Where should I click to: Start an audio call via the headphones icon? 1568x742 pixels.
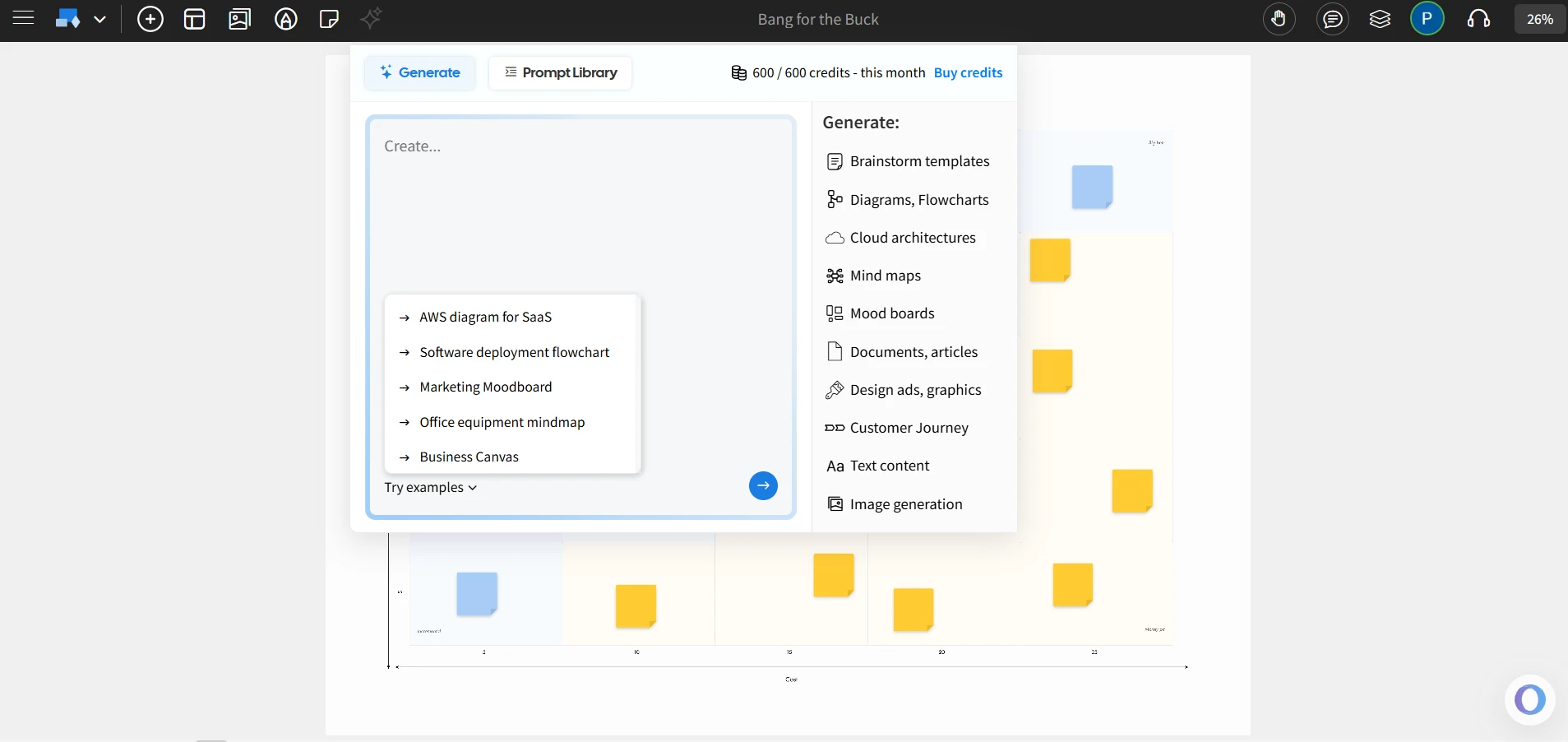(1479, 19)
